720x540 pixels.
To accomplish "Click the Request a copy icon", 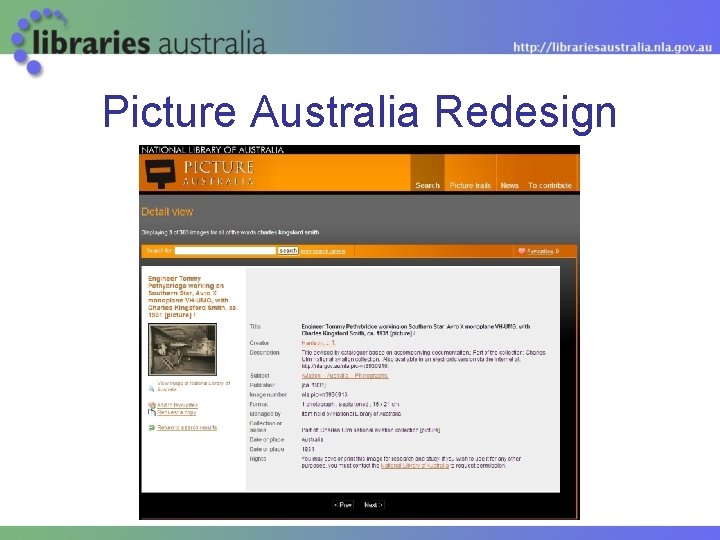I will [x=152, y=412].
